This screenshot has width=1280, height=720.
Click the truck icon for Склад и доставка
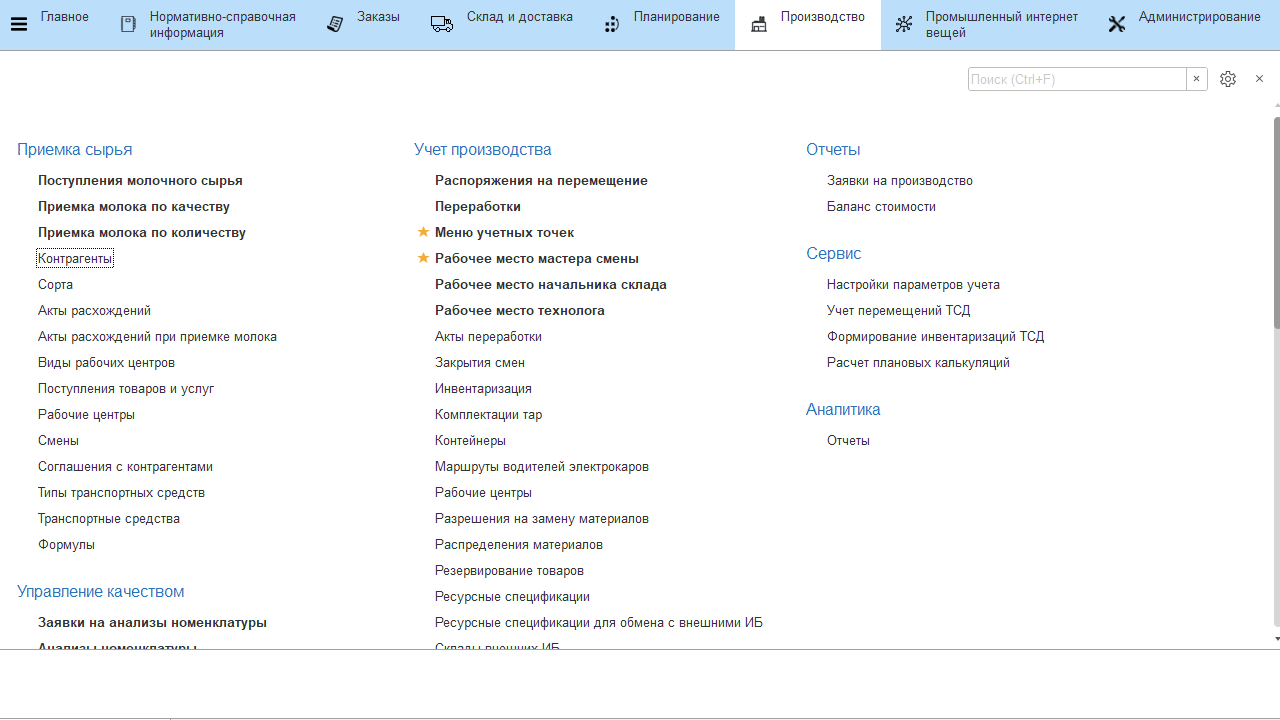point(442,24)
